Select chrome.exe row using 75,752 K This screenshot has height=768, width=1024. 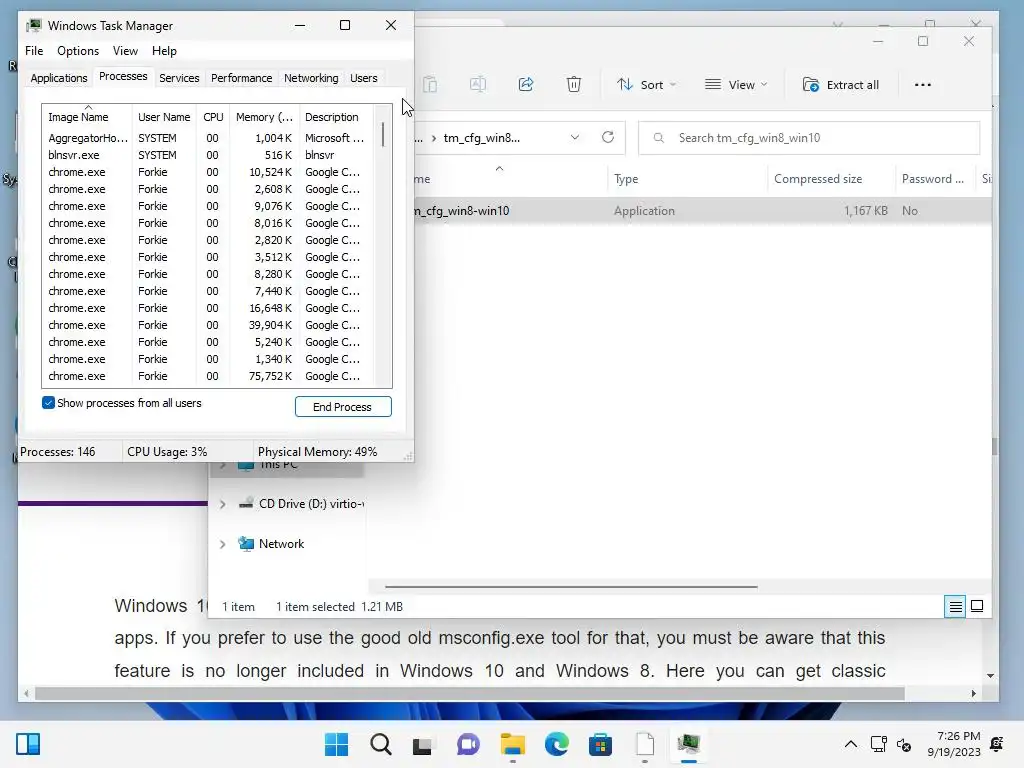coord(208,376)
